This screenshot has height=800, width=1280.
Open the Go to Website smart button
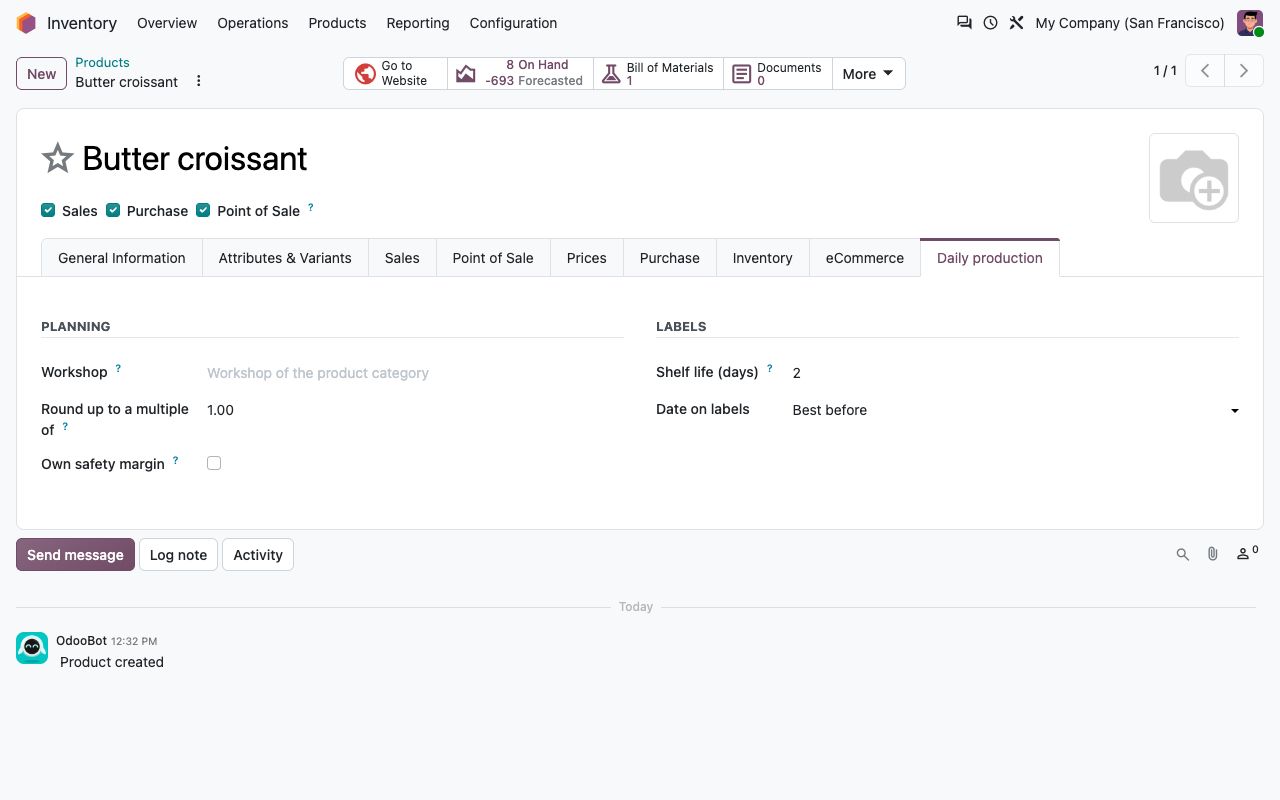click(x=395, y=73)
